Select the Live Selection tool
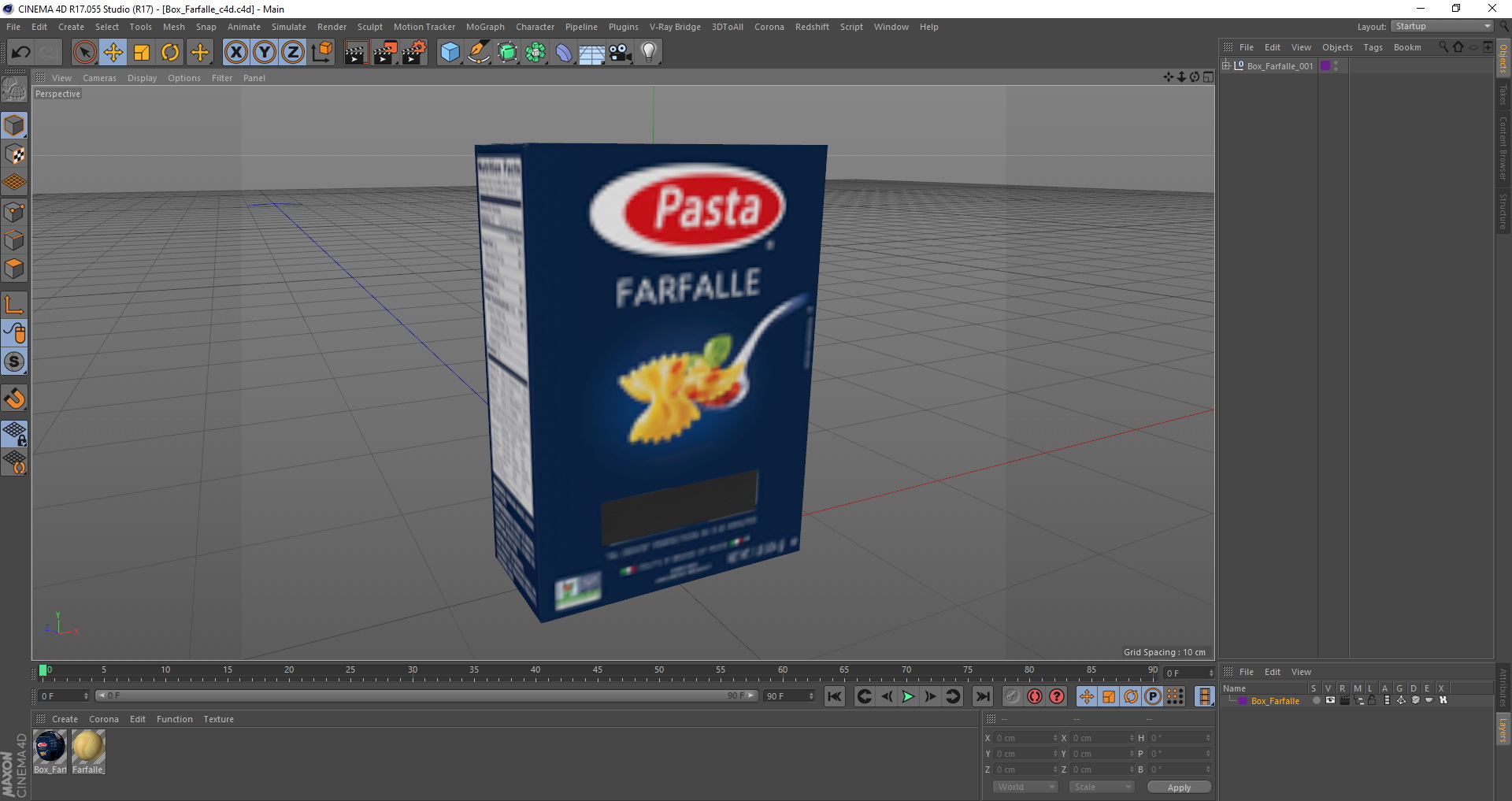 click(x=84, y=53)
